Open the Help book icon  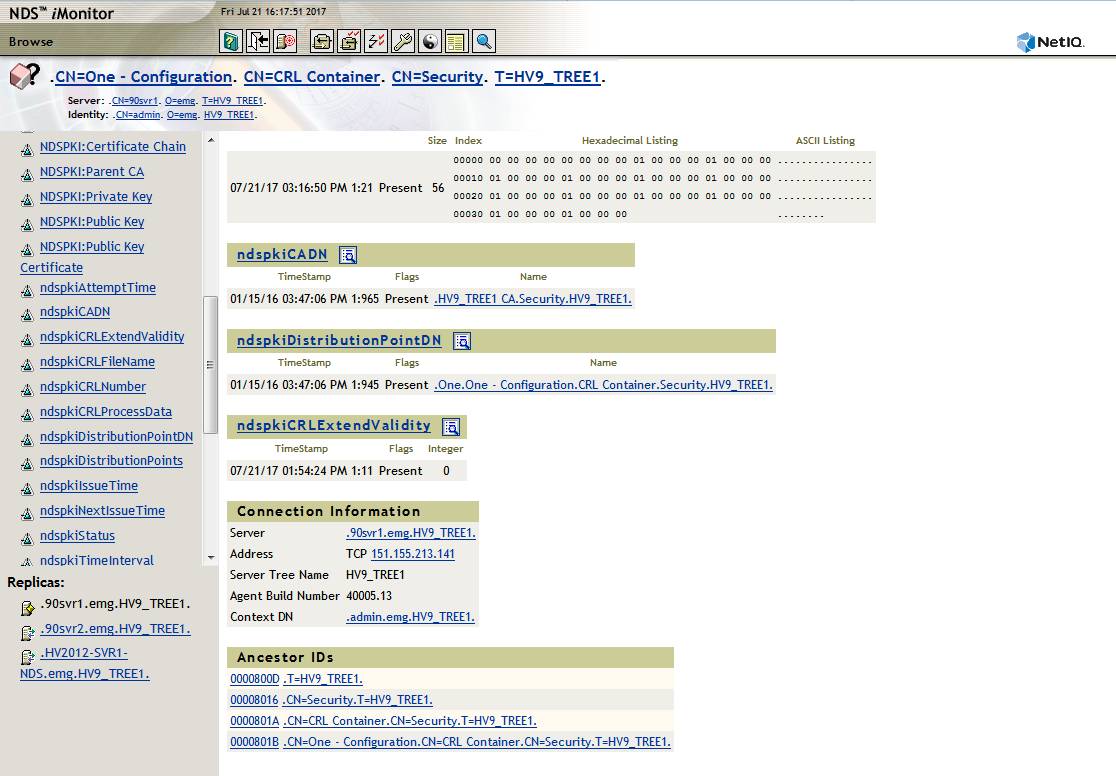[x=231, y=41]
